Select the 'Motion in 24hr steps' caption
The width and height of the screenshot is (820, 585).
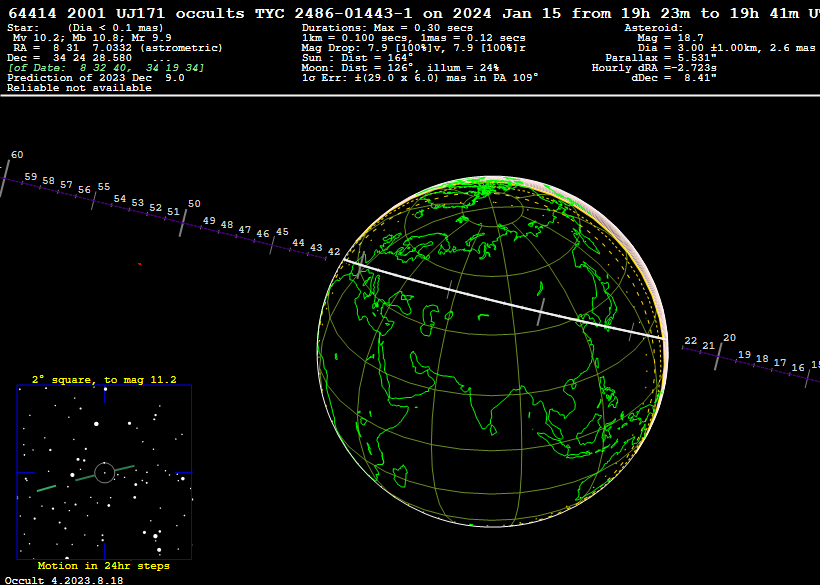104,566
